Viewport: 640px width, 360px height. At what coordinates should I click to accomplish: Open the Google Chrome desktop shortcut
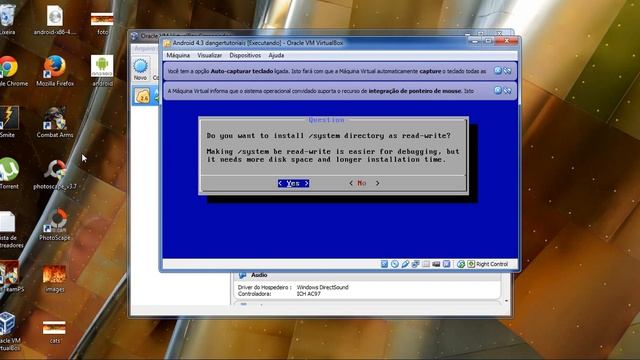click(x=9, y=71)
